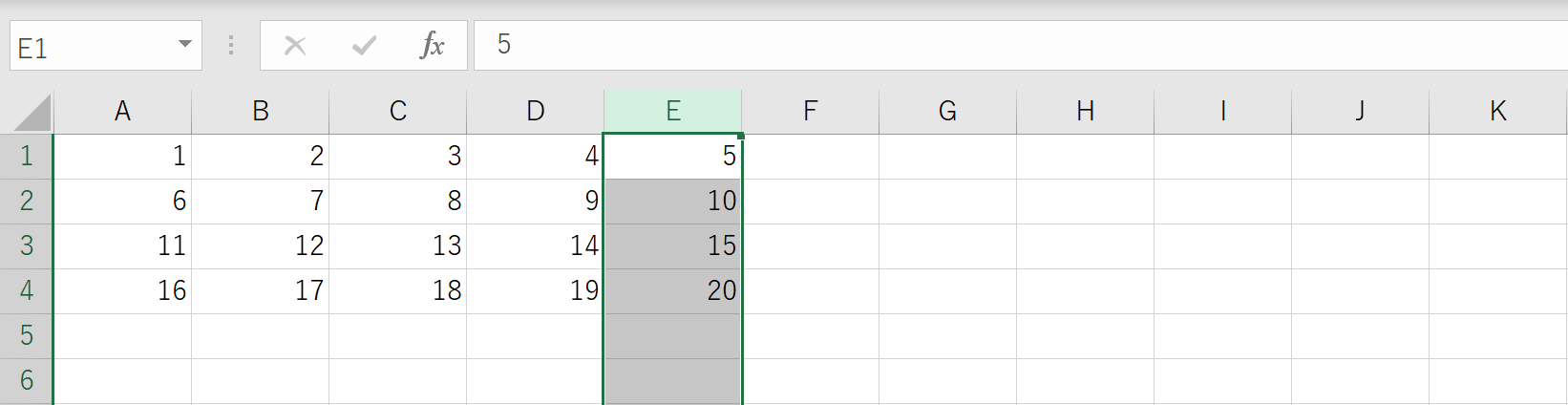1568x405 pixels.
Task: Select column E header
Action: [x=673, y=112]
